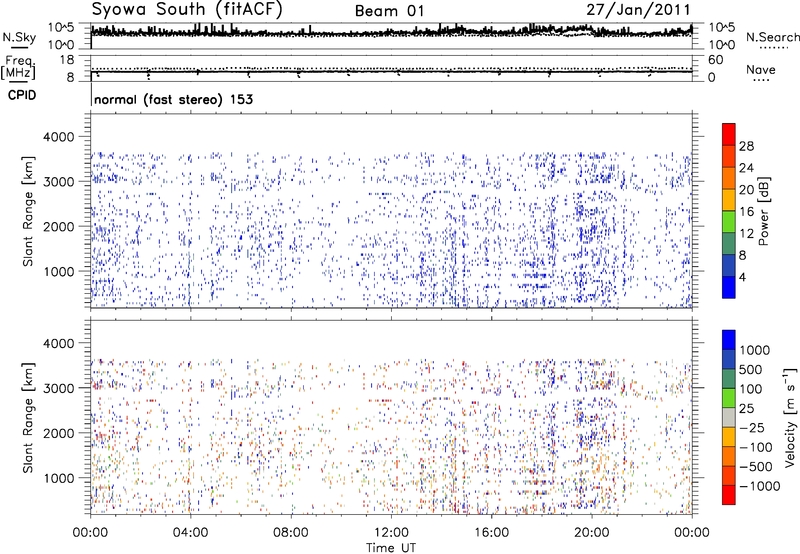Select the green 12–16 dB Power colorbar segment

[x=729, y=222]
